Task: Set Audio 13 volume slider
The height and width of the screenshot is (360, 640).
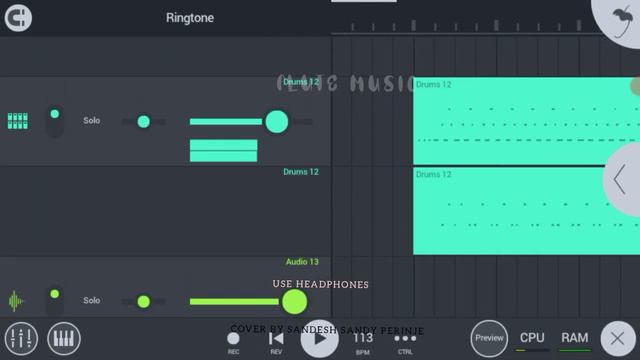Action: [x=249, y=302]
